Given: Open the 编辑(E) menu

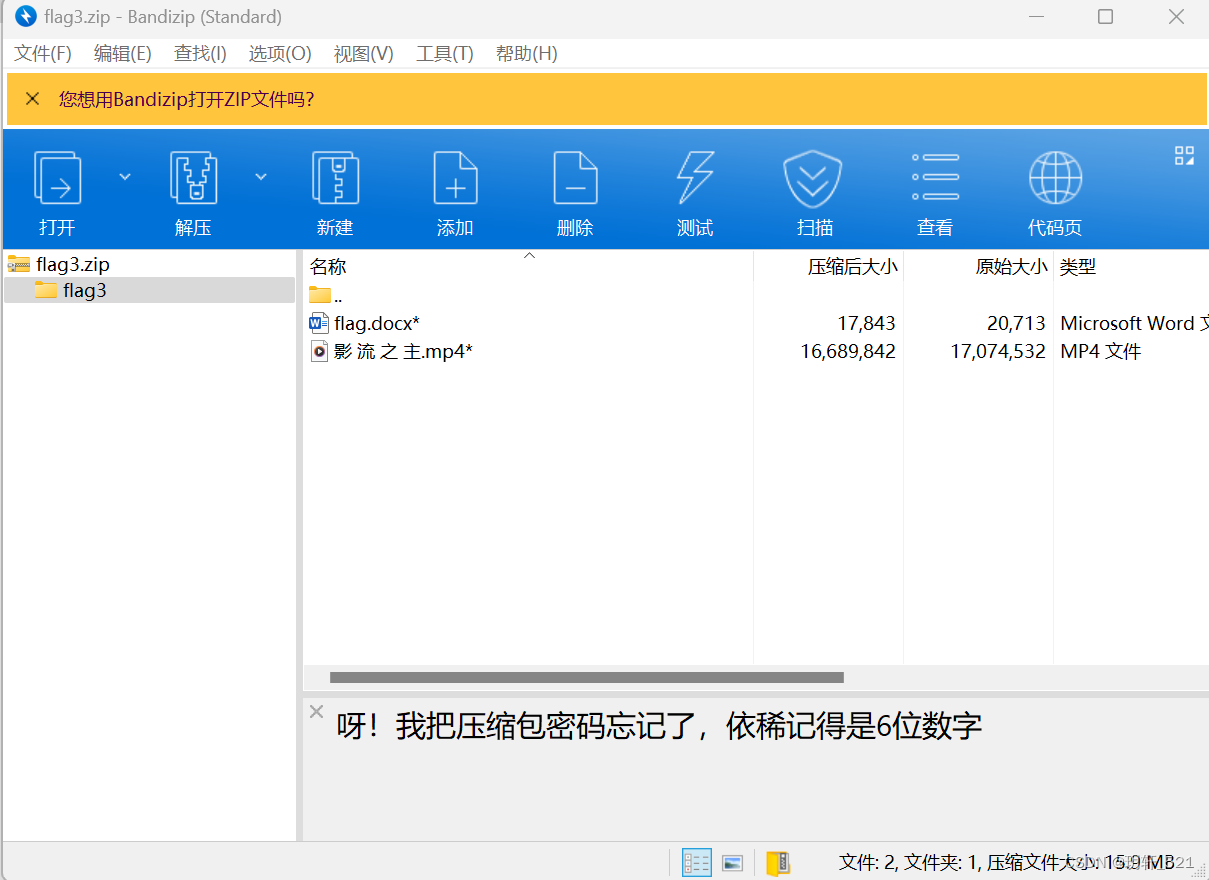Looking at the screenshot, I should coord(123,54).
